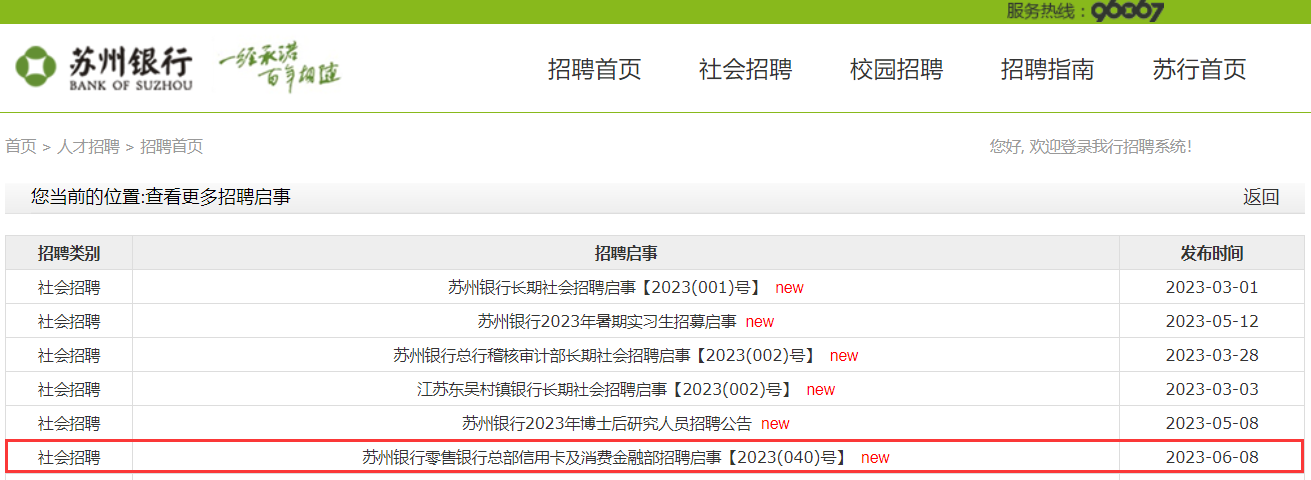Screen dimensions: 1311x480
Task: Click the 首页 breadcrumb link
Action: coord(21,146)
